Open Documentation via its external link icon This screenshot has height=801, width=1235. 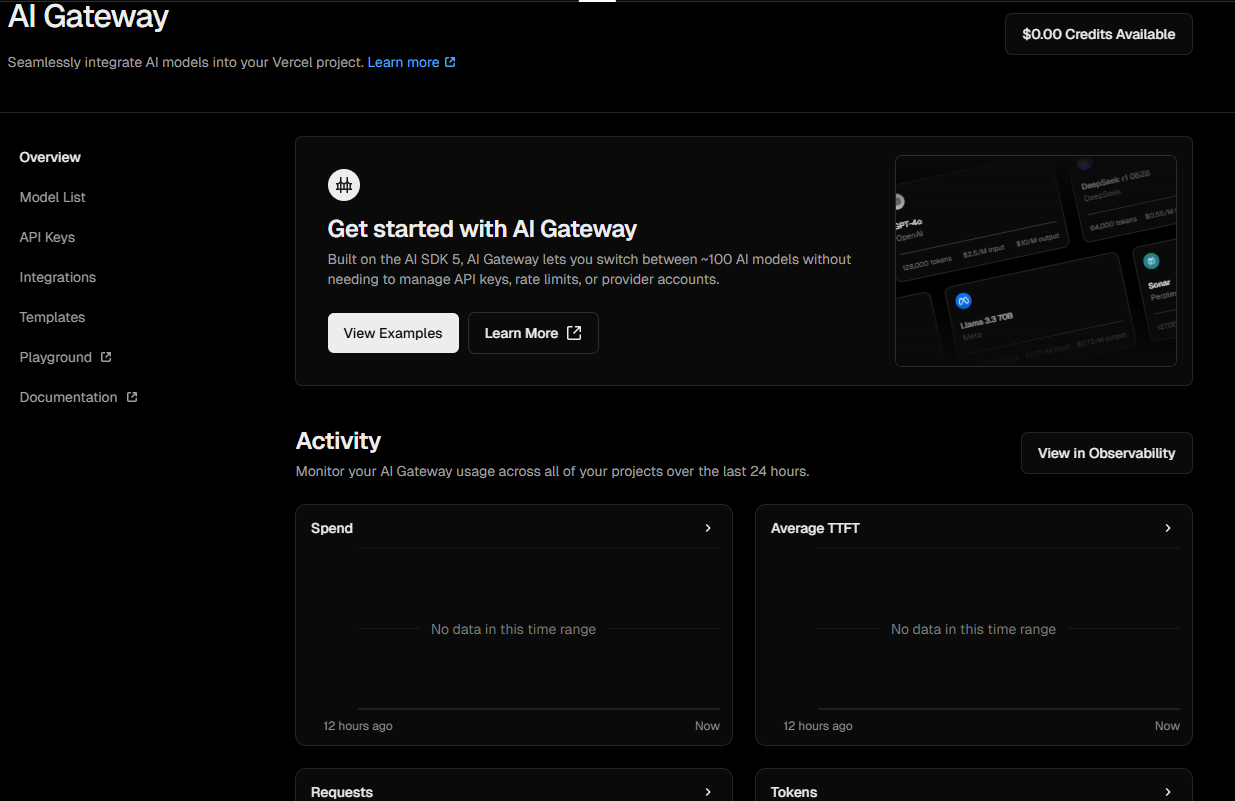(x=131, y=397)
